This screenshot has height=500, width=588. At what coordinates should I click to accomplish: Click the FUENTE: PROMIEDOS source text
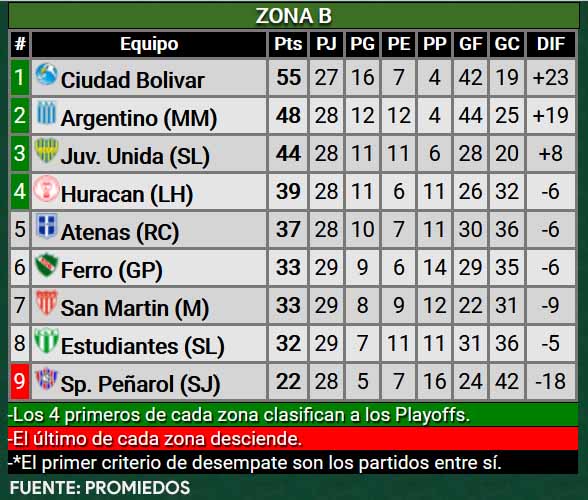(x=100, y=488)
